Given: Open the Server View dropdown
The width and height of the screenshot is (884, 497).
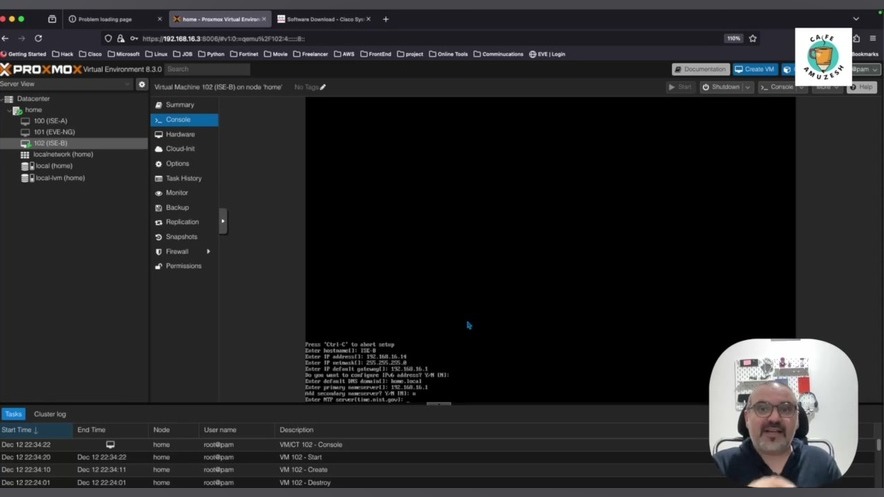Looking at the screenshot, I should [66, 84].
